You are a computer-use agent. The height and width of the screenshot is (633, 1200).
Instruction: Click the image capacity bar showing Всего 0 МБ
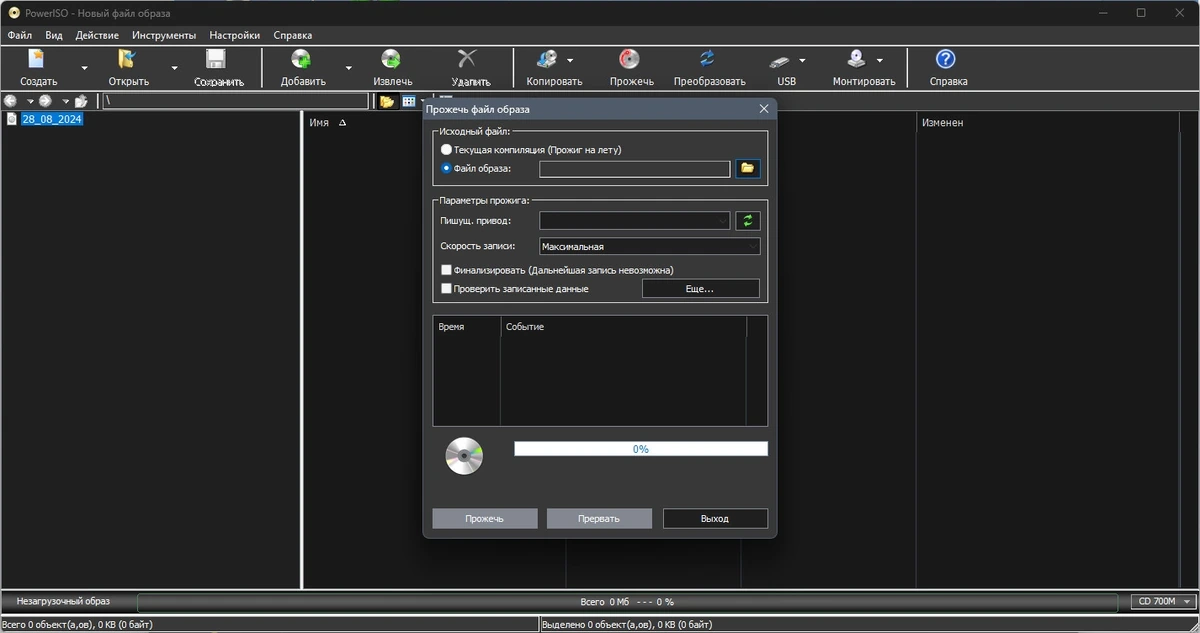pos(627,602)
